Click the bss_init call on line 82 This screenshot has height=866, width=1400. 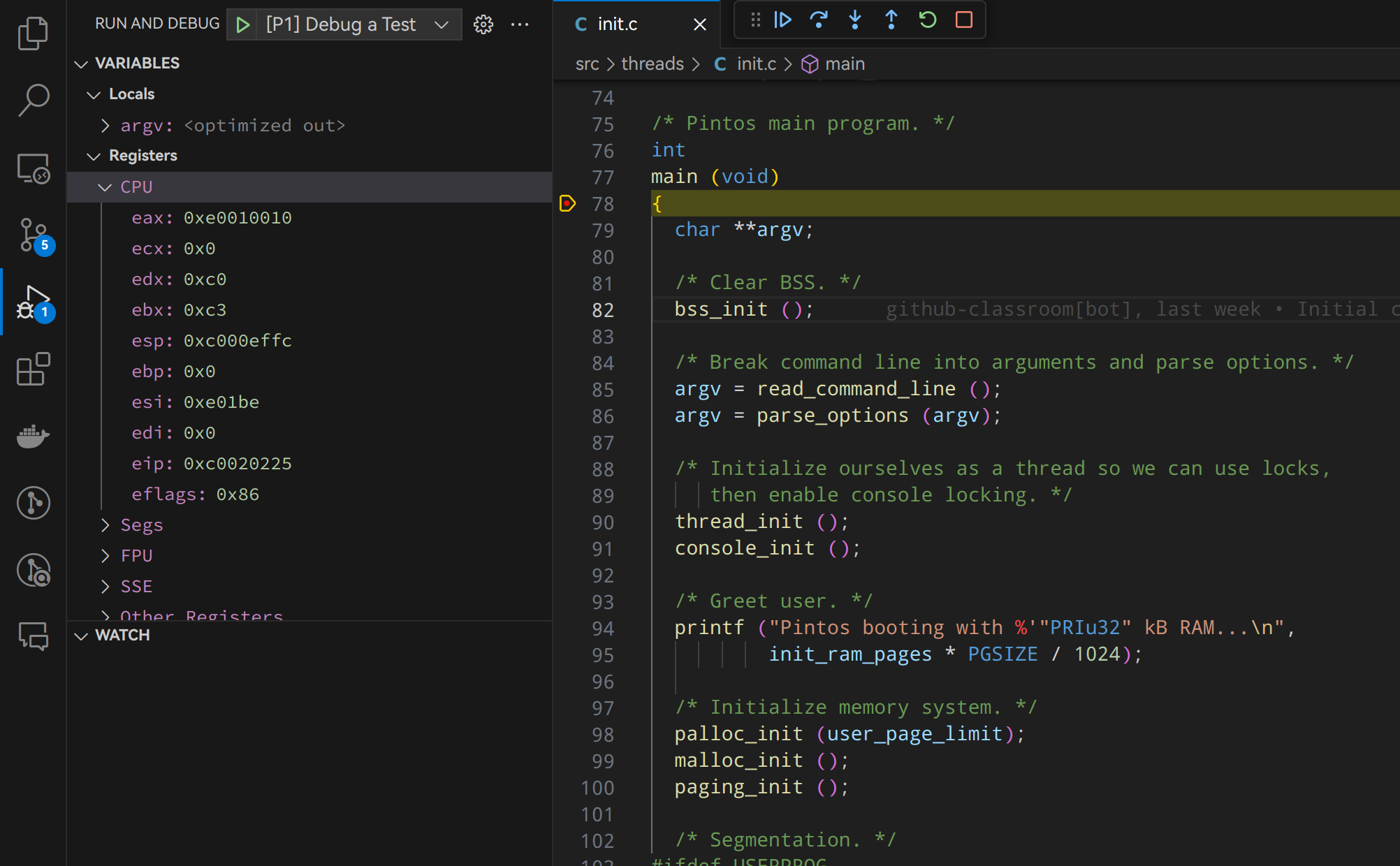click(721, 309)
